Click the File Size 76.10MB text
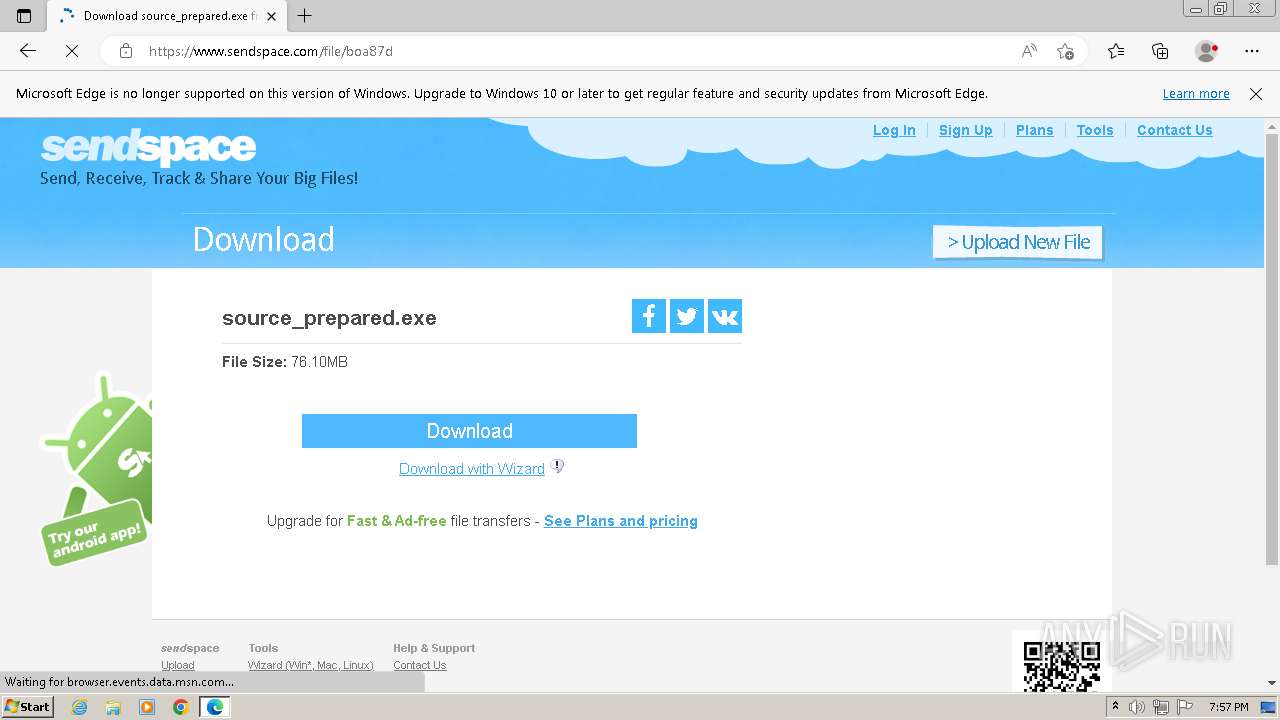Image resolution: width=1280 pixels, height=720 pixels. point(285,362)
